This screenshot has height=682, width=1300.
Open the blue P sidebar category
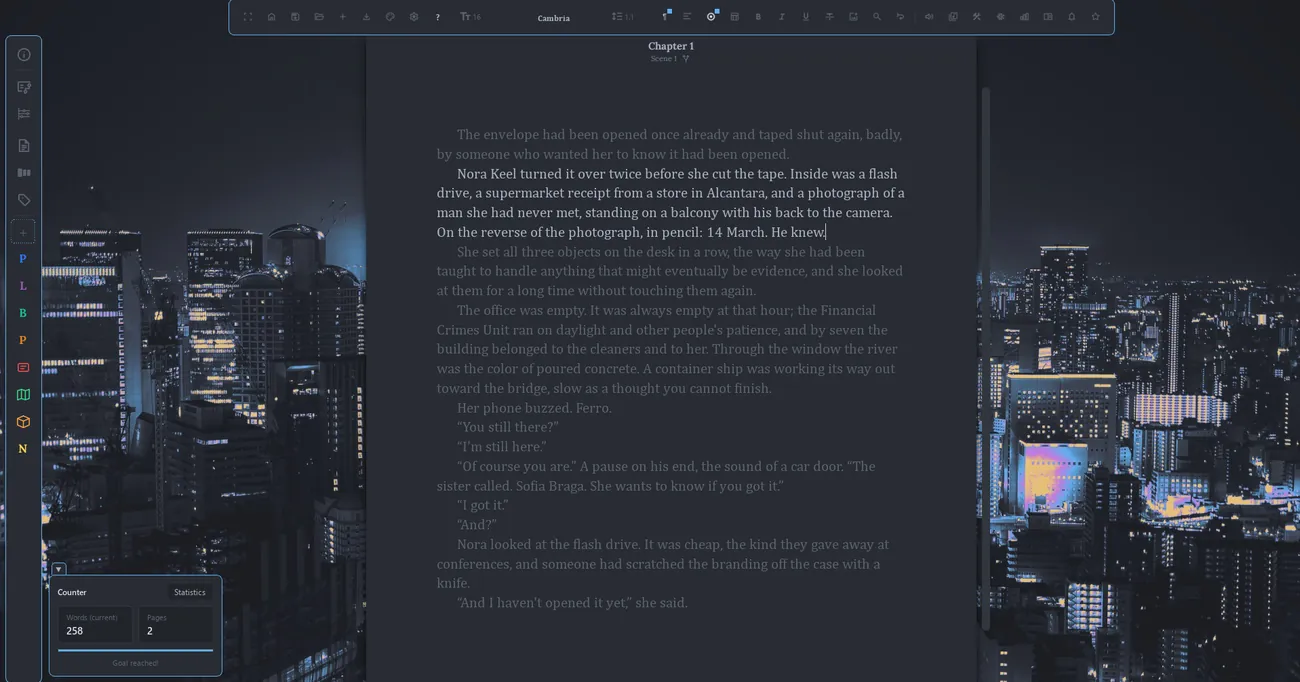point(23,259)
